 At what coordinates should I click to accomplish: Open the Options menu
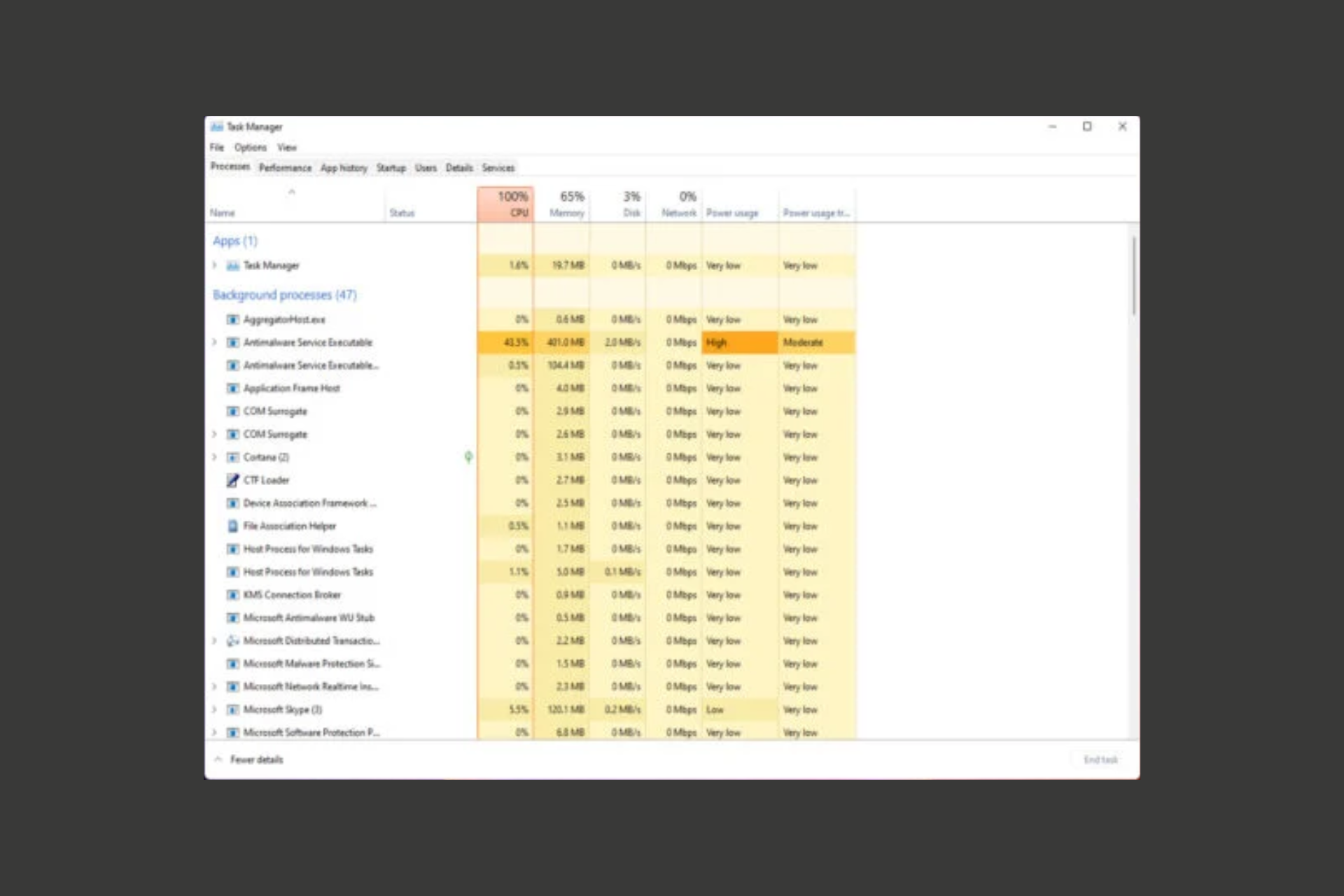251,147
